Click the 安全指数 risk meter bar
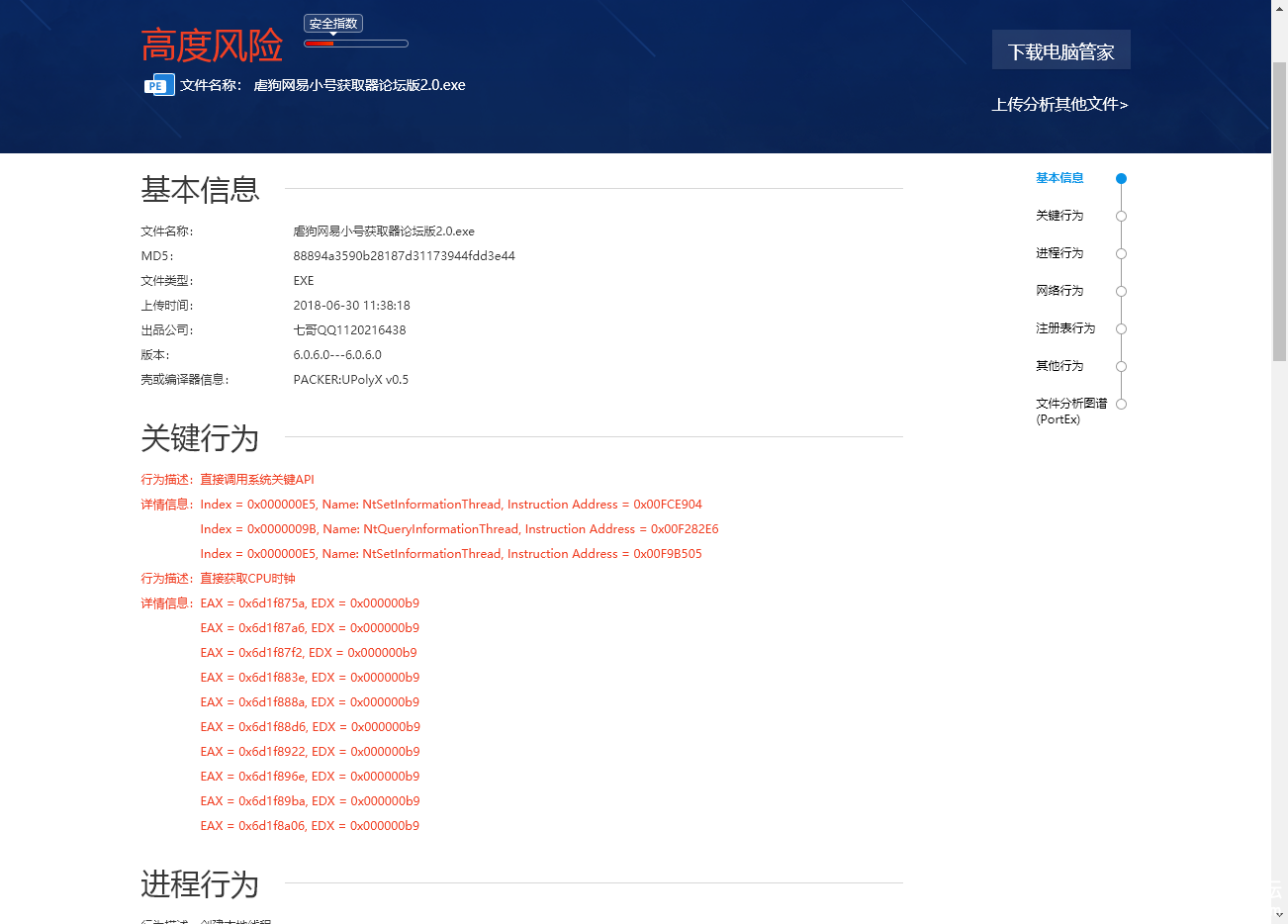 tap(356, 44)
